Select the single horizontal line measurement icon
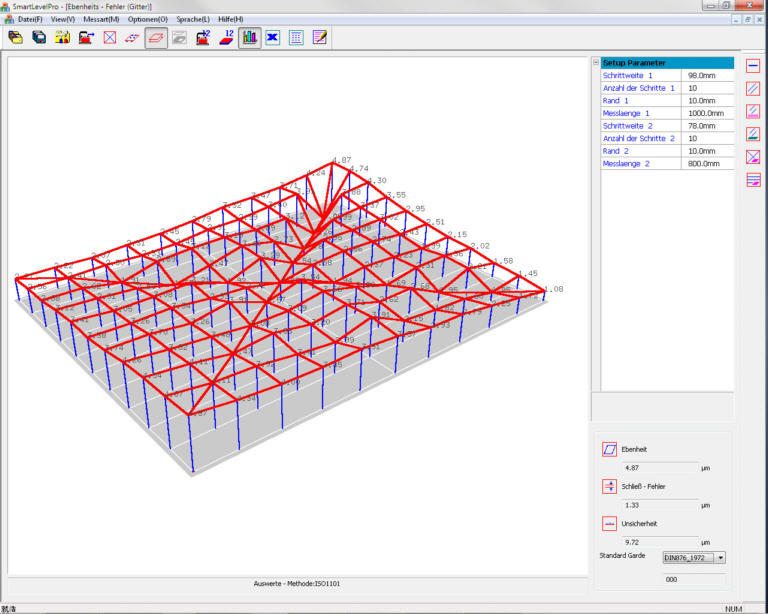Viewport: 768px width, 614px height. (x=753, y=66)
